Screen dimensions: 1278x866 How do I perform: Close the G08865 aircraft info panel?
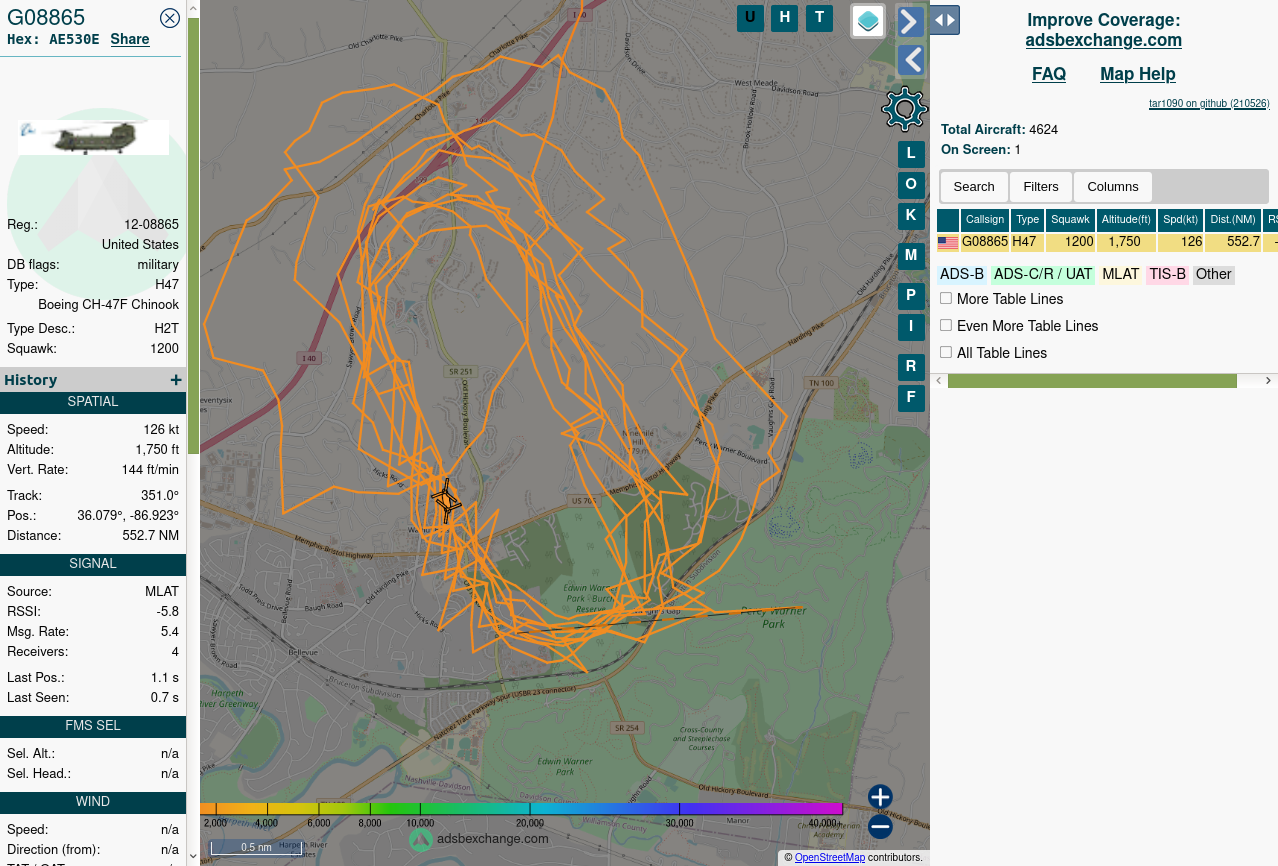[170, 17]
